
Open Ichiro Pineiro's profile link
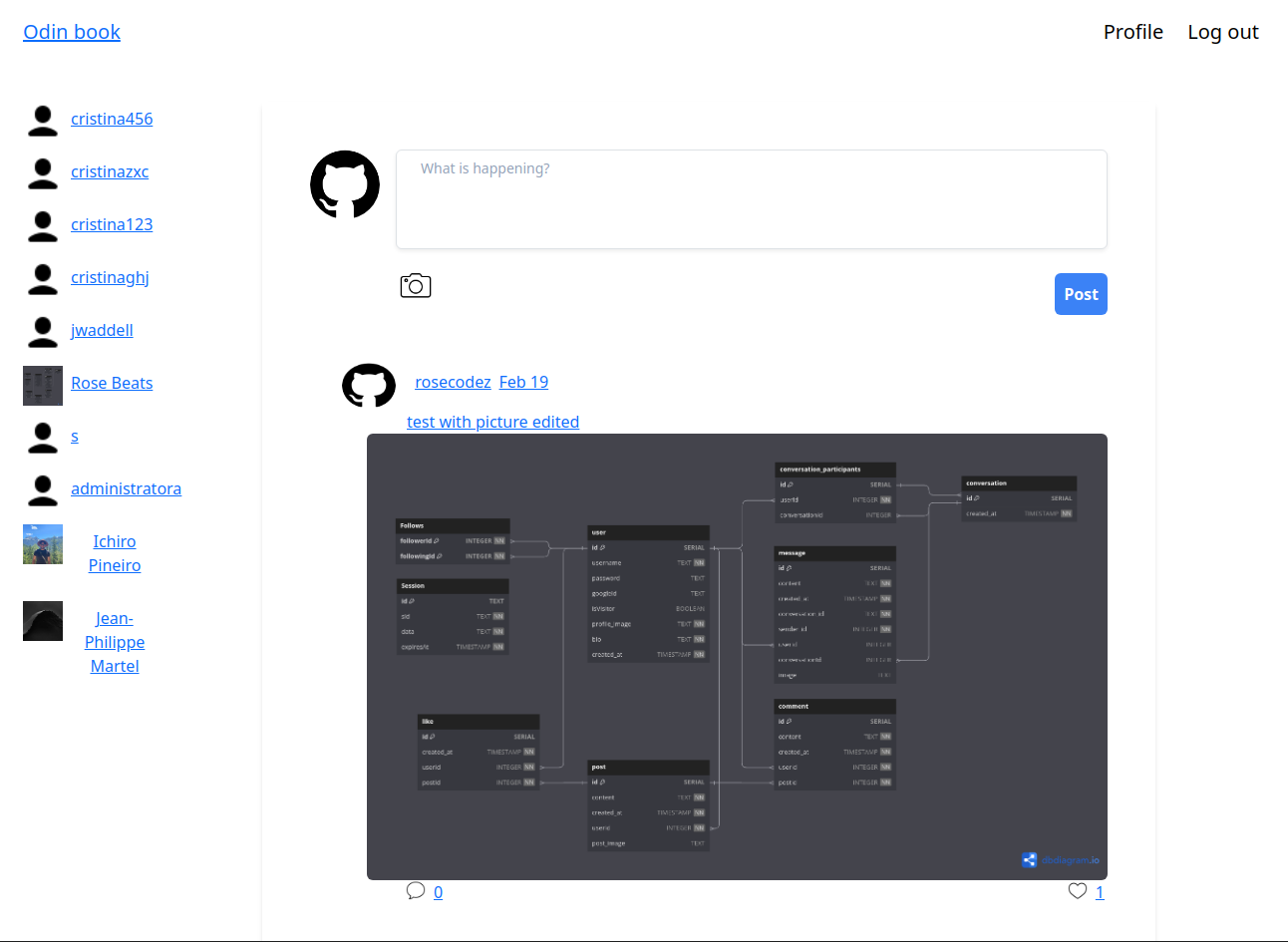tap(115, 553)
